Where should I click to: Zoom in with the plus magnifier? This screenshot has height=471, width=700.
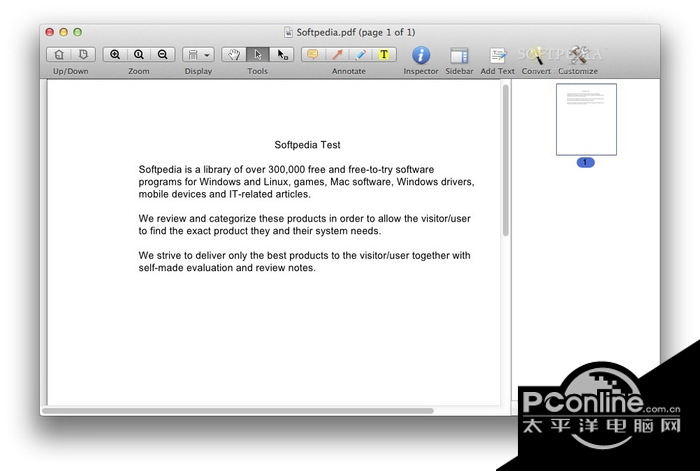[115, 54]
